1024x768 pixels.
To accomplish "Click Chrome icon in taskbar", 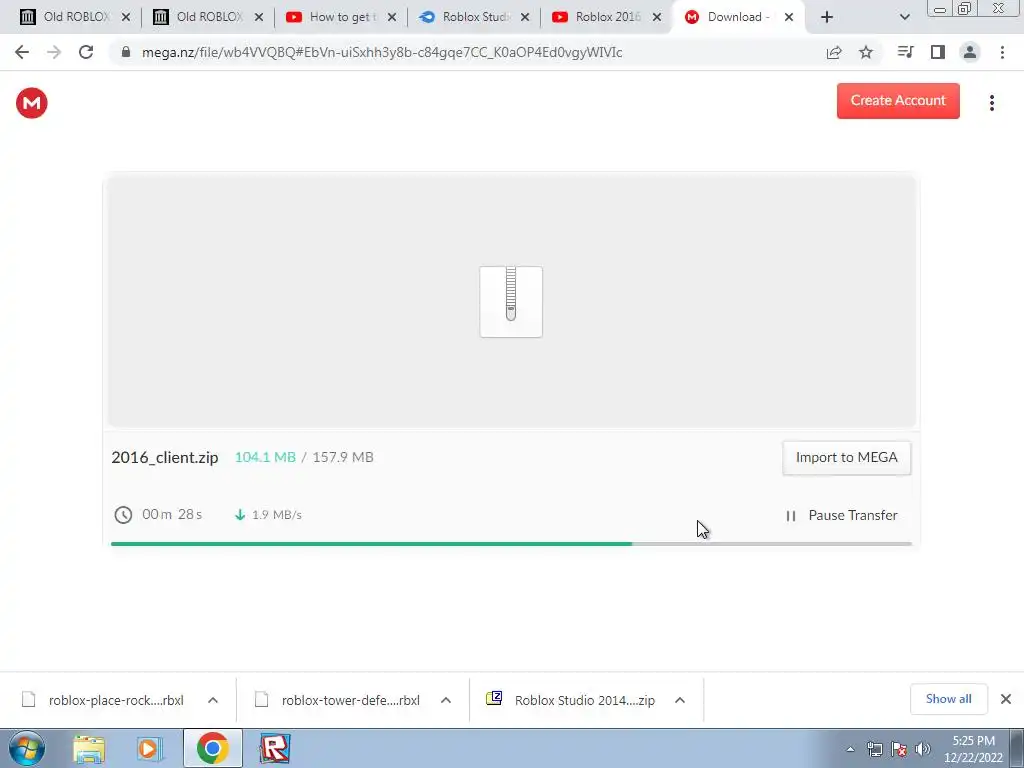I will tap(212, 748).
